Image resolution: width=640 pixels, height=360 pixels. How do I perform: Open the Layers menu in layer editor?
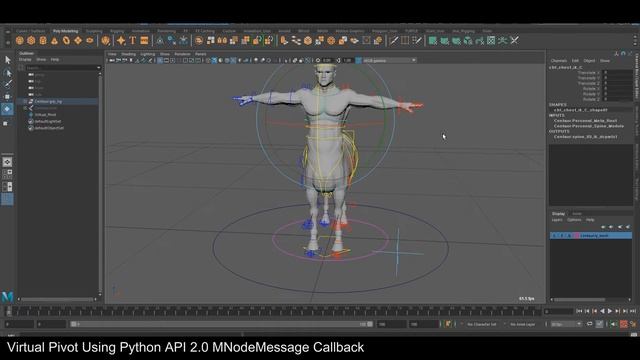click(x=557, y=220)
